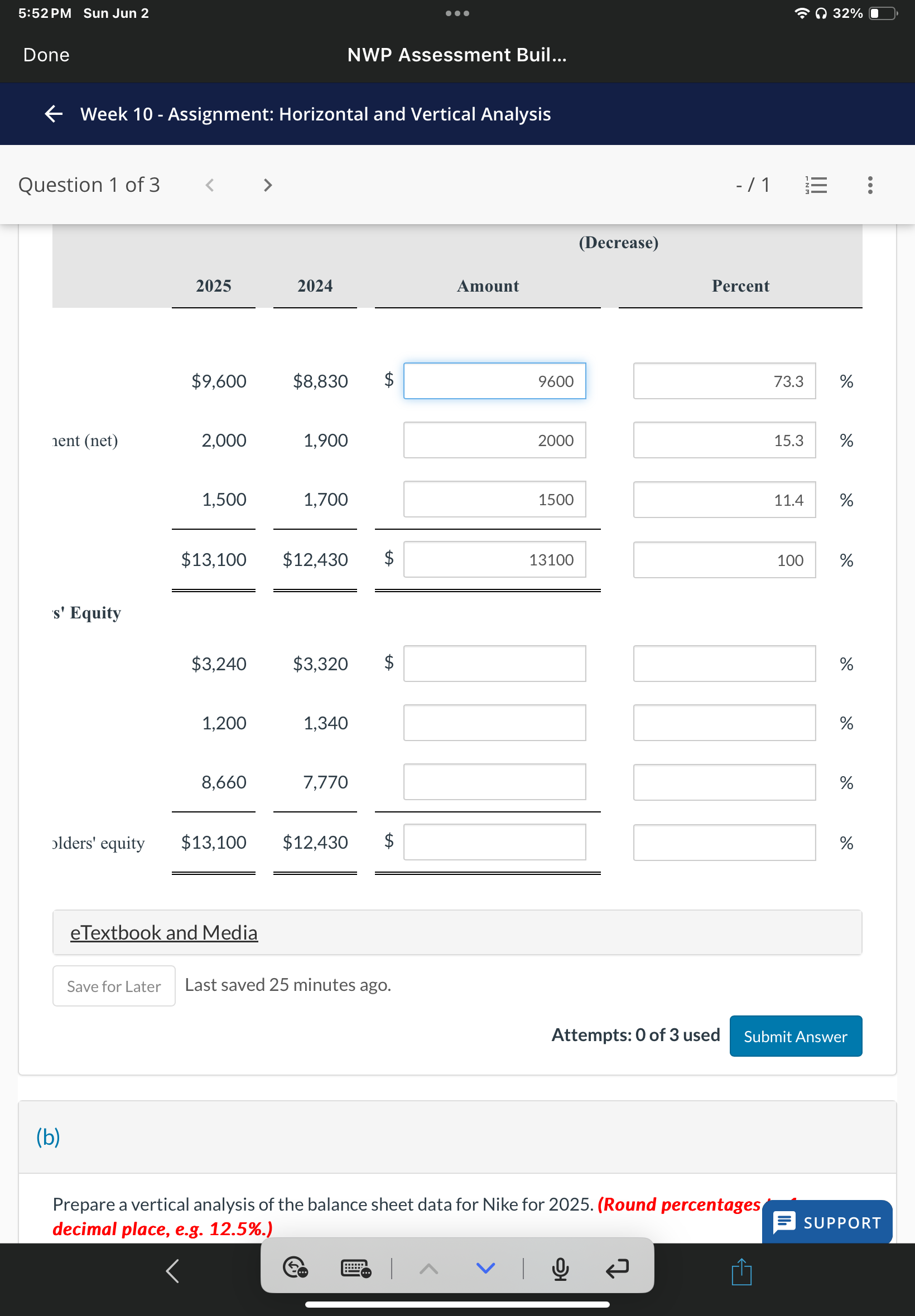Go to the previous question chevron
The width and height of the screenshot is (915, 1316).
(210, 185)
